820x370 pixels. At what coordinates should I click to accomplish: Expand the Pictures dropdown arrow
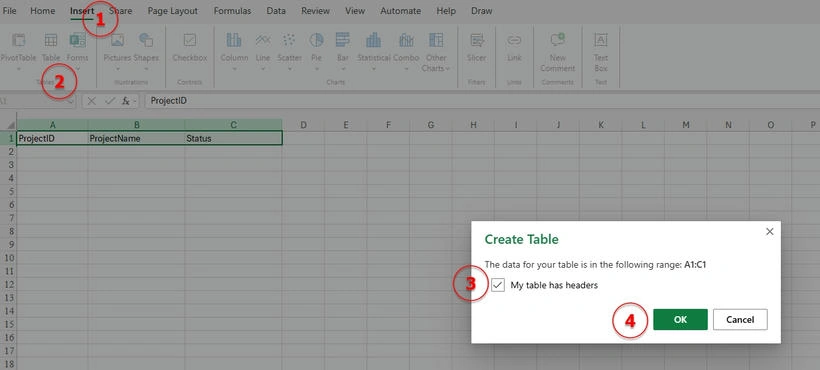coord(117,68)
